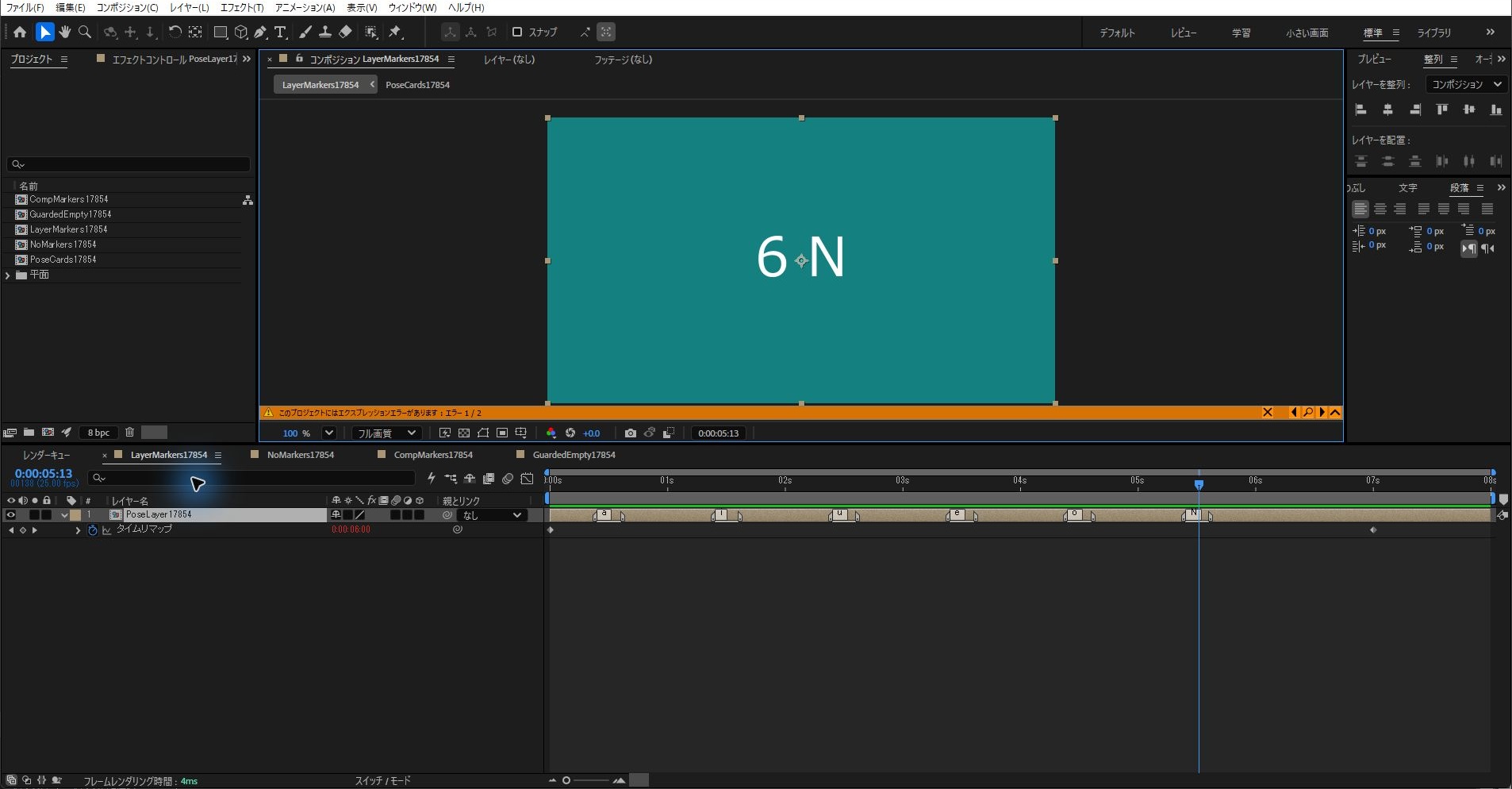The width and height of the screenshot is (1512, 789).
Task: Open the resolution フル画質 dropdown
Action: click(386, 433)
